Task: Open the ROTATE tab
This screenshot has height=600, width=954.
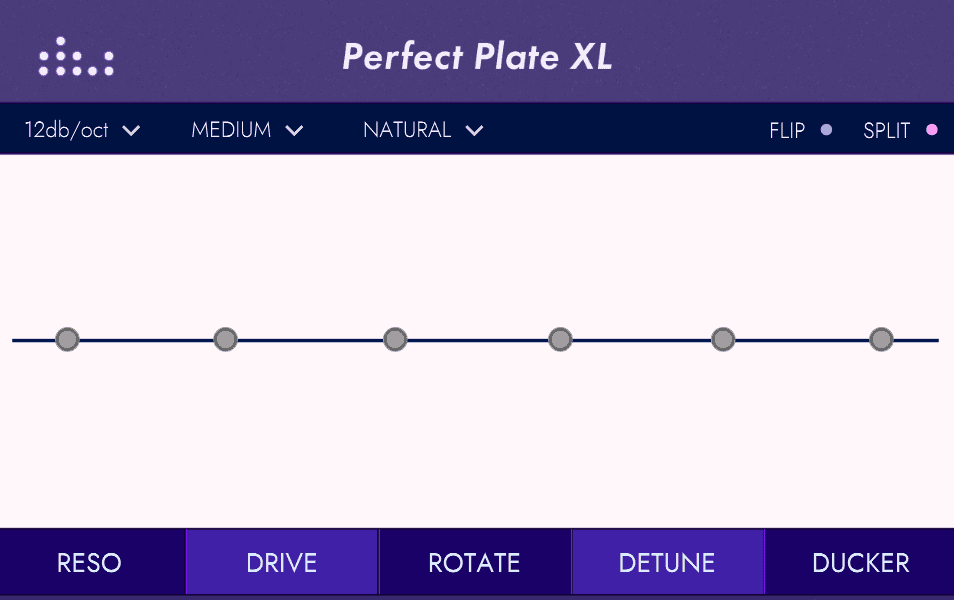Action: click(475, 562)
